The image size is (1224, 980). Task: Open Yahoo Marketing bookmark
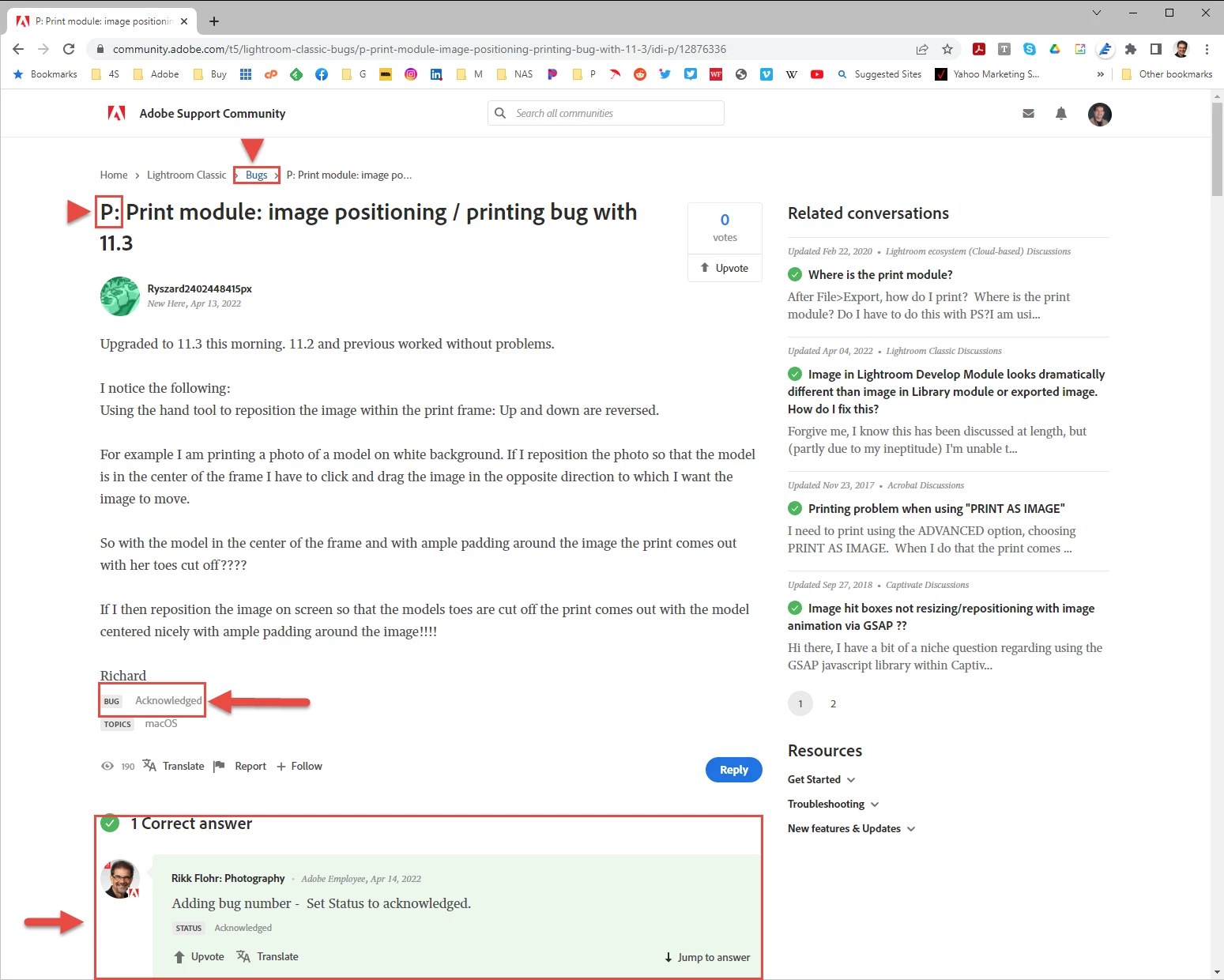(x=987, y=74)
